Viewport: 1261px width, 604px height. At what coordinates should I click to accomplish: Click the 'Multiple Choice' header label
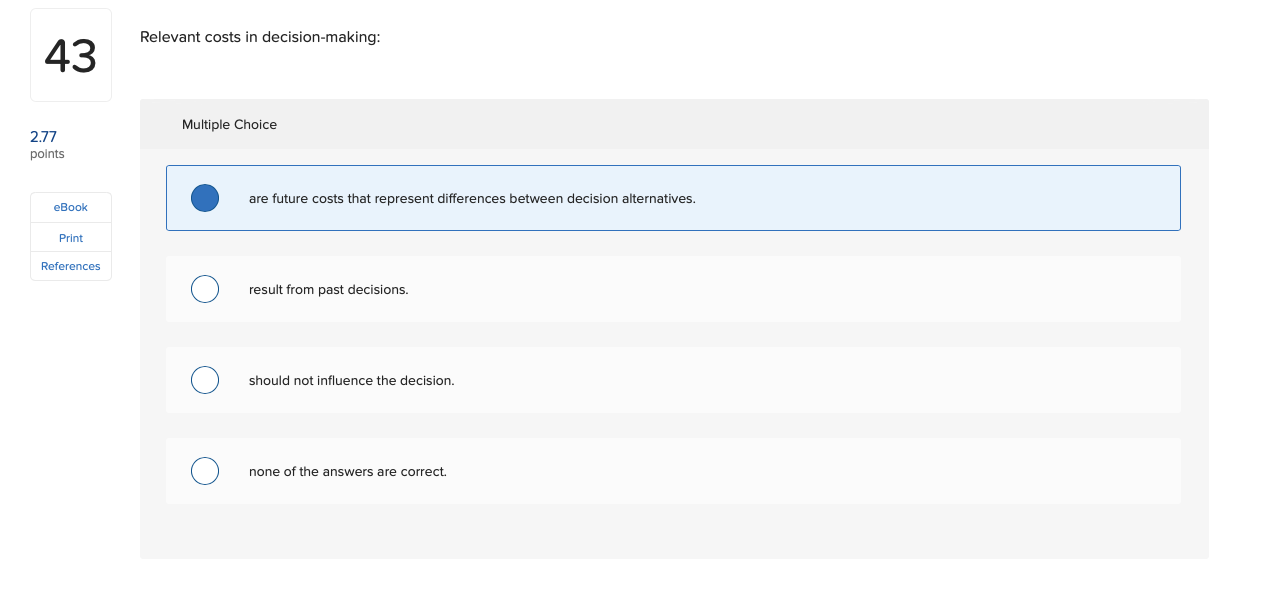click(x=229, y=124)
